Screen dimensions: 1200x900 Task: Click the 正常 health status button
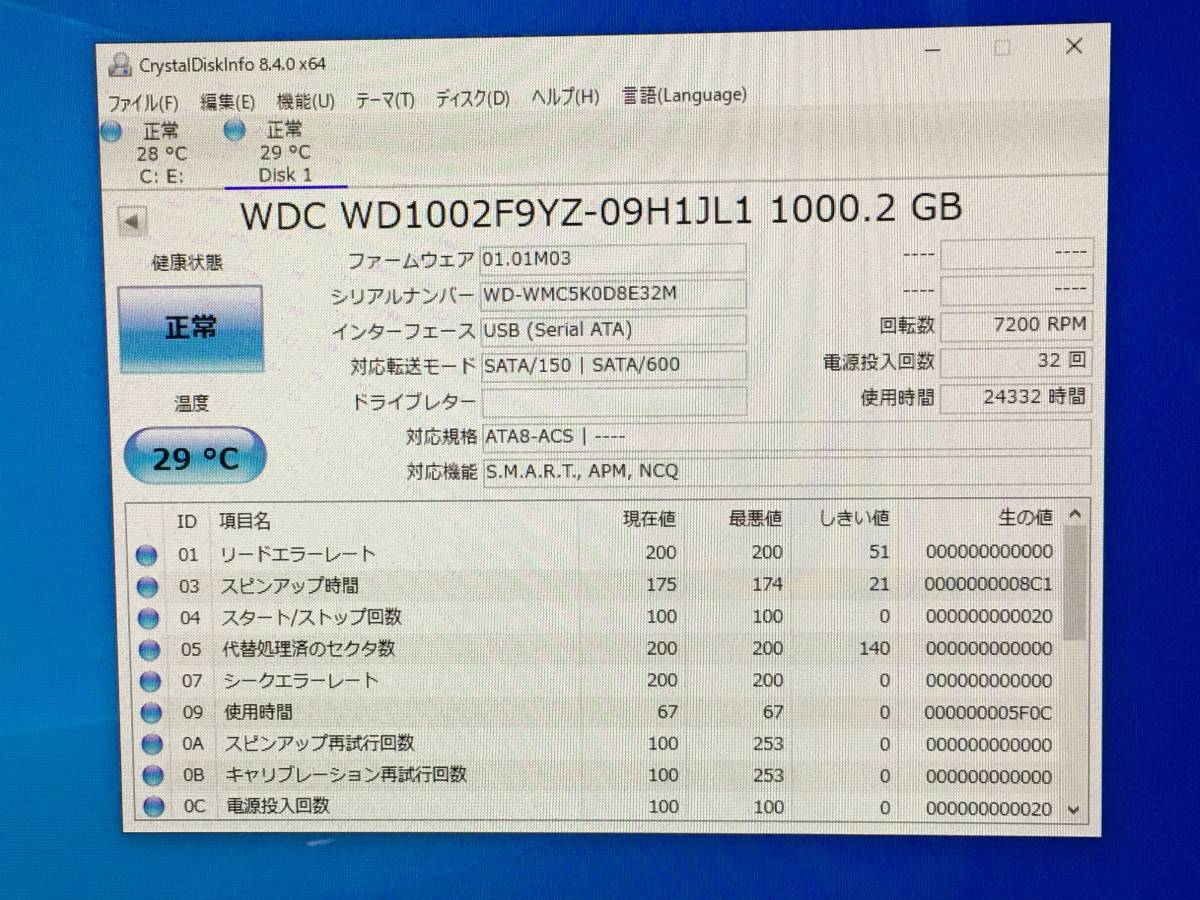tap(191, 329)
